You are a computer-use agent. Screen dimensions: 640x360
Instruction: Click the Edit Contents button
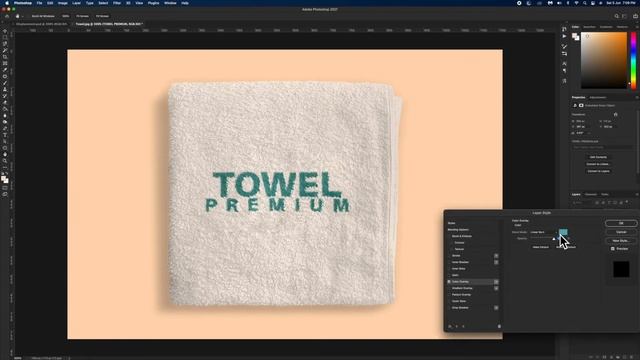[598, 157]
